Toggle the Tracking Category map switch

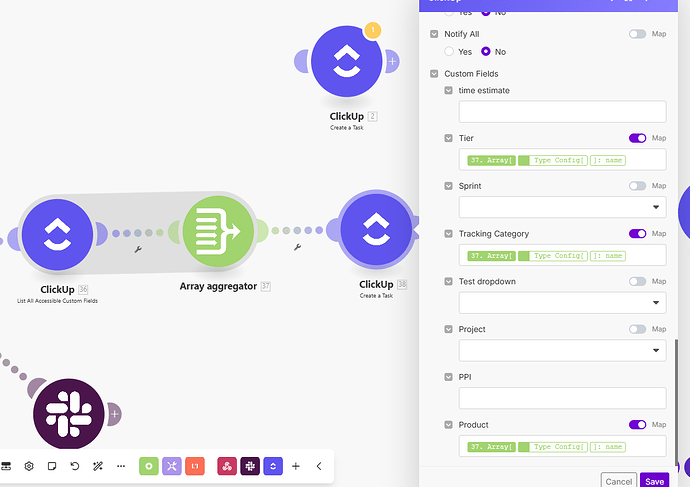[x=637, y=234]
